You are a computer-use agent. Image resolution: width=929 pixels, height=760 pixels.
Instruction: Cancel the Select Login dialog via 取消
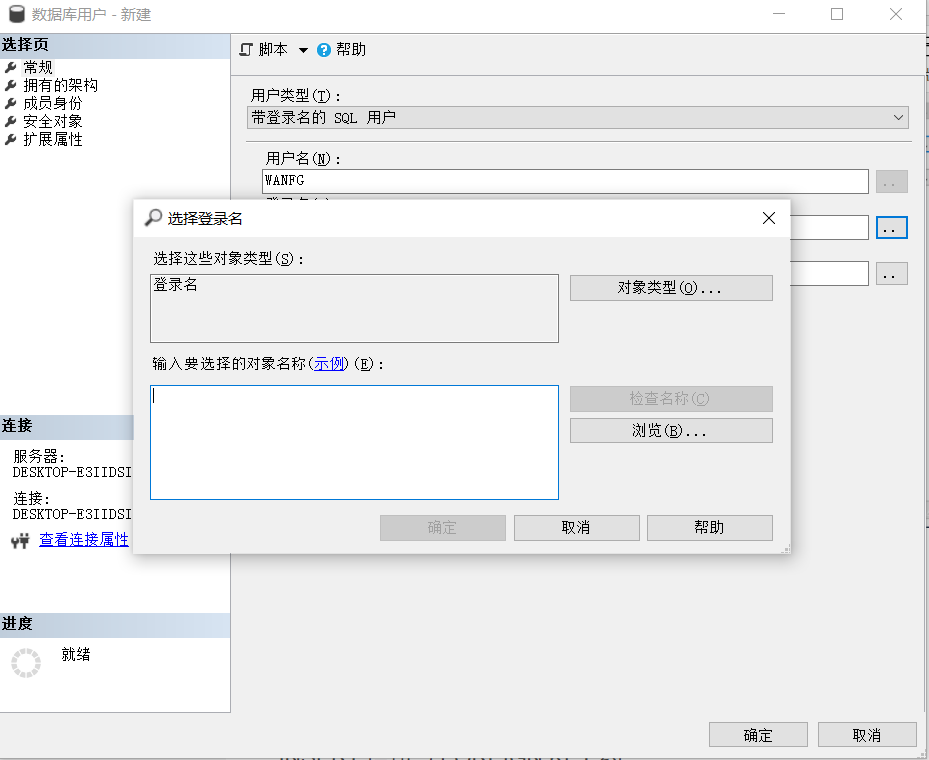[x=576, y=527]
